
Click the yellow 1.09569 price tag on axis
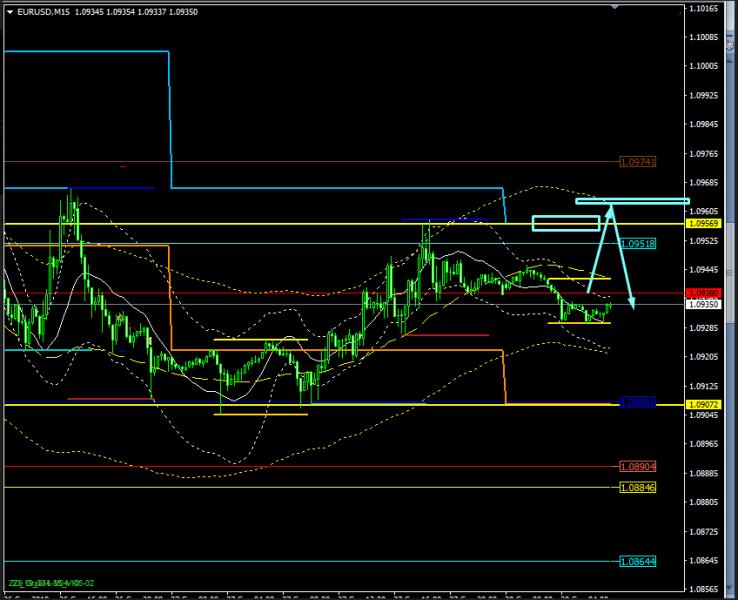pyautogui.click(x=703, y=224)
